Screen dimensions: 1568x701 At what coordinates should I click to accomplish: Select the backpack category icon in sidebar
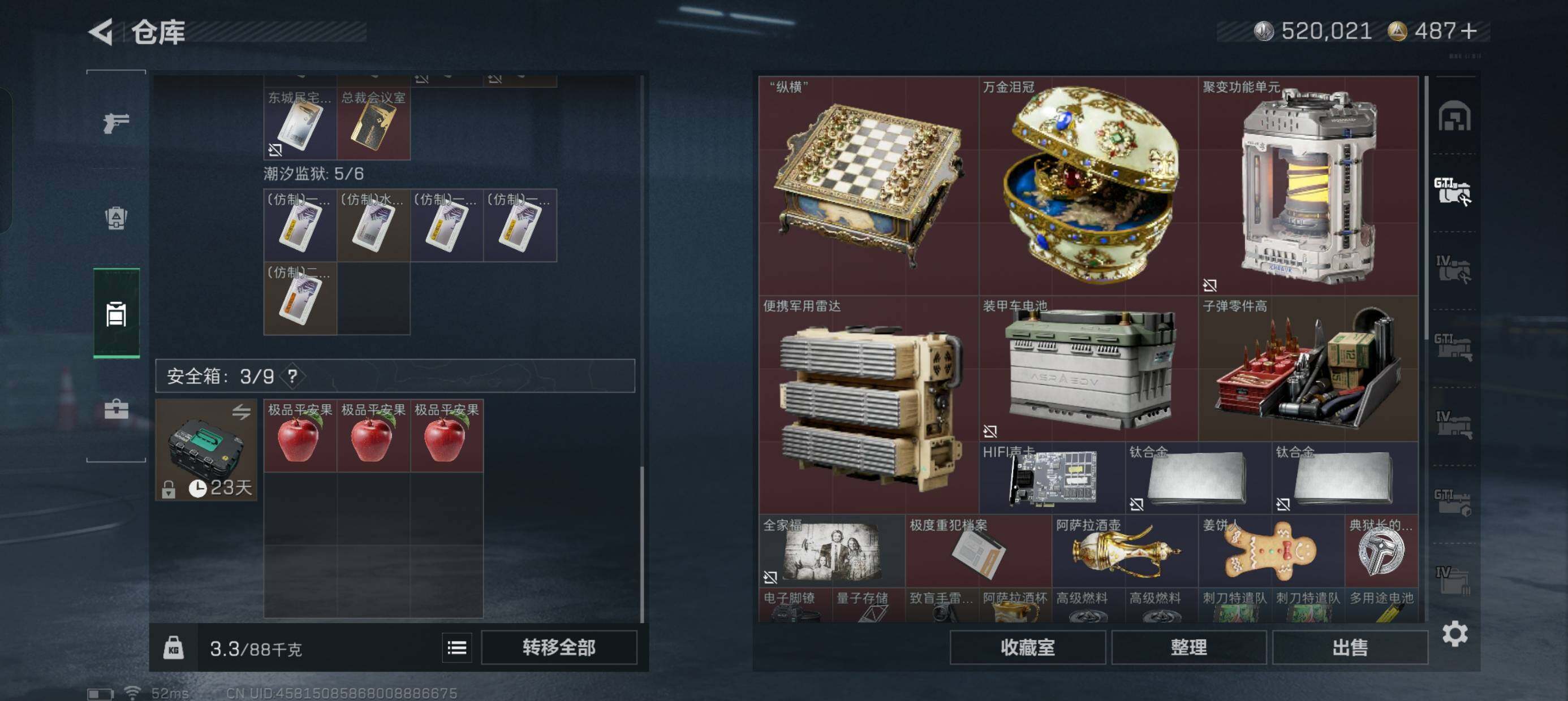pyautogui.click(x=115, y=218)
